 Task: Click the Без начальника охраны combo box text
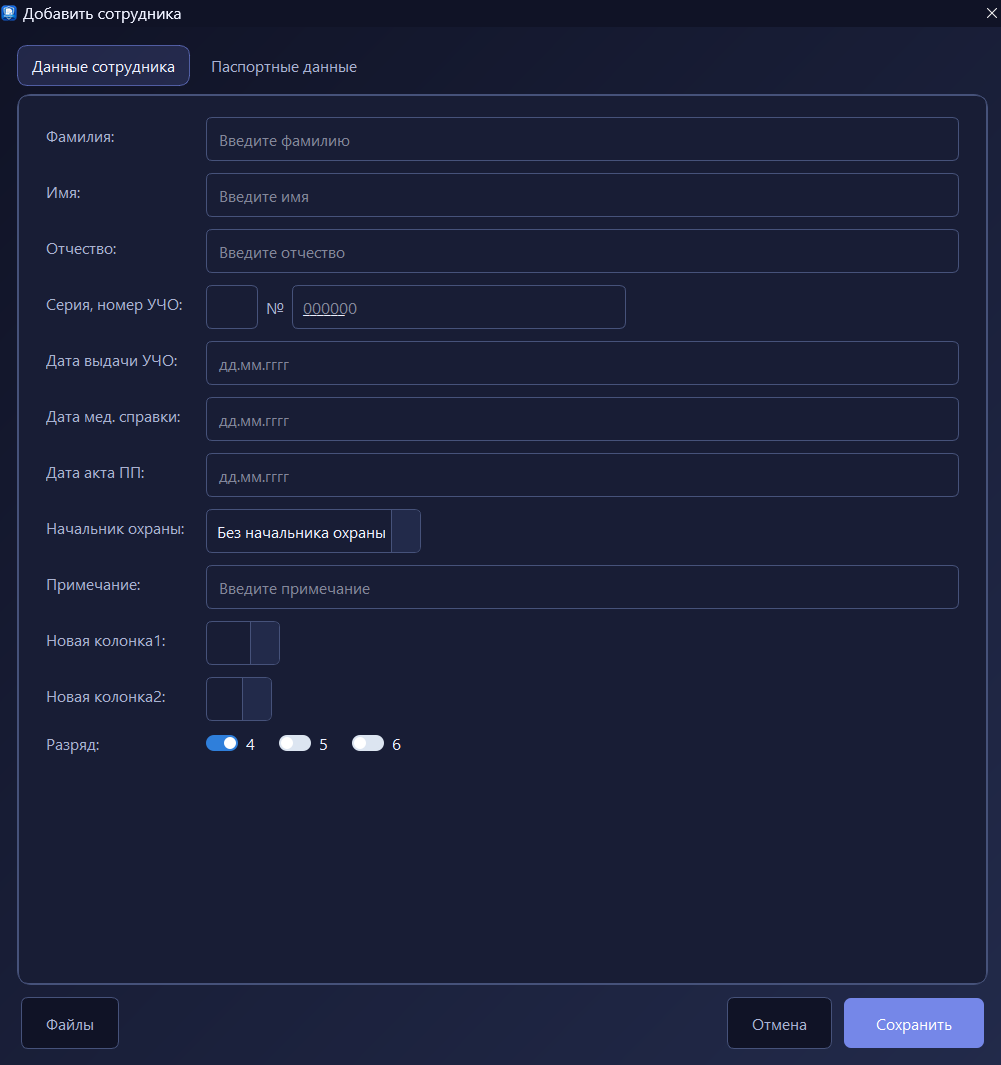301,532
